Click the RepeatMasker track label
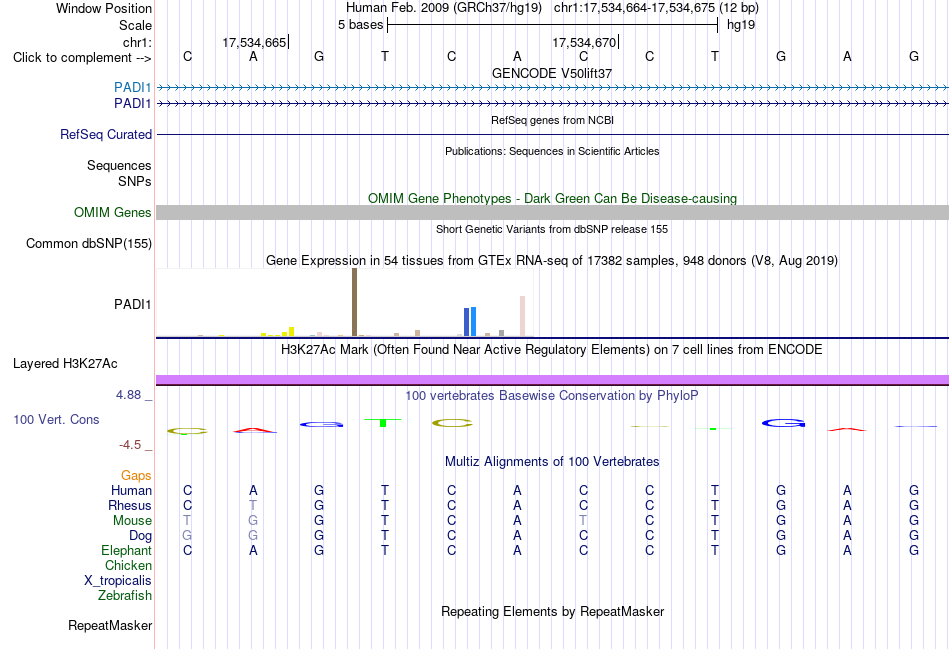Image resolution: width=950 pixels, height=649 pixels. [110, 625]
